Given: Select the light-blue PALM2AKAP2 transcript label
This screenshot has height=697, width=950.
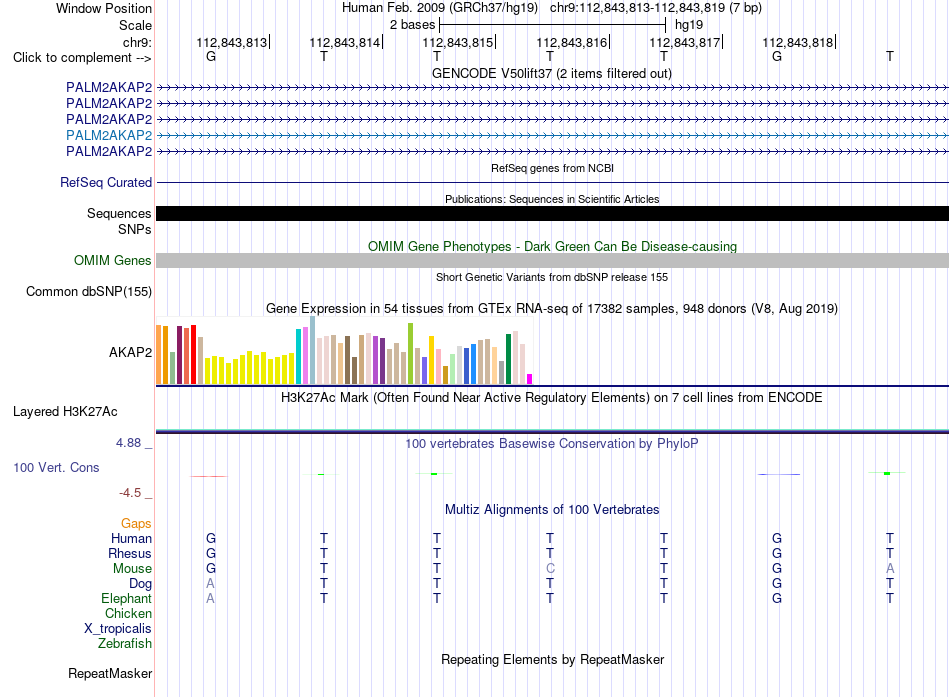Looking at the screenshot, I should (x=109, y=135).
